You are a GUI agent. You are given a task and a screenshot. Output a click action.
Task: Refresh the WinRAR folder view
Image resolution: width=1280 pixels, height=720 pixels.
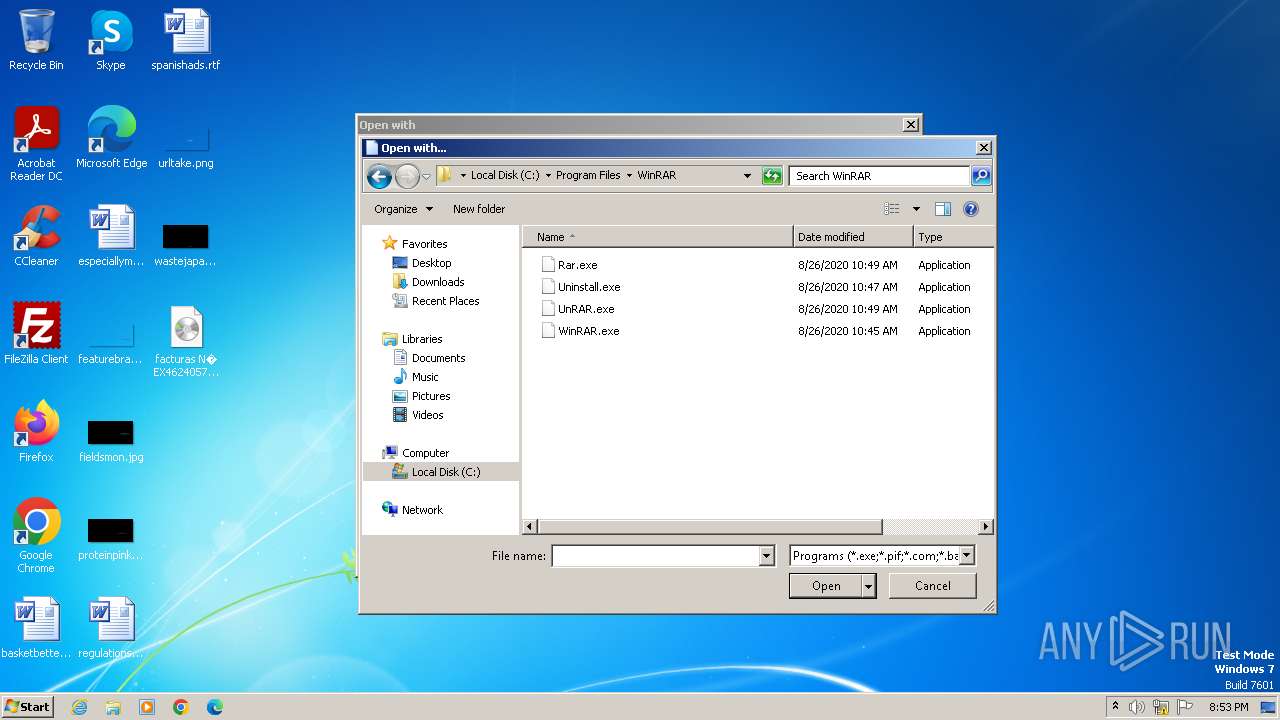(x=772, y=176)
